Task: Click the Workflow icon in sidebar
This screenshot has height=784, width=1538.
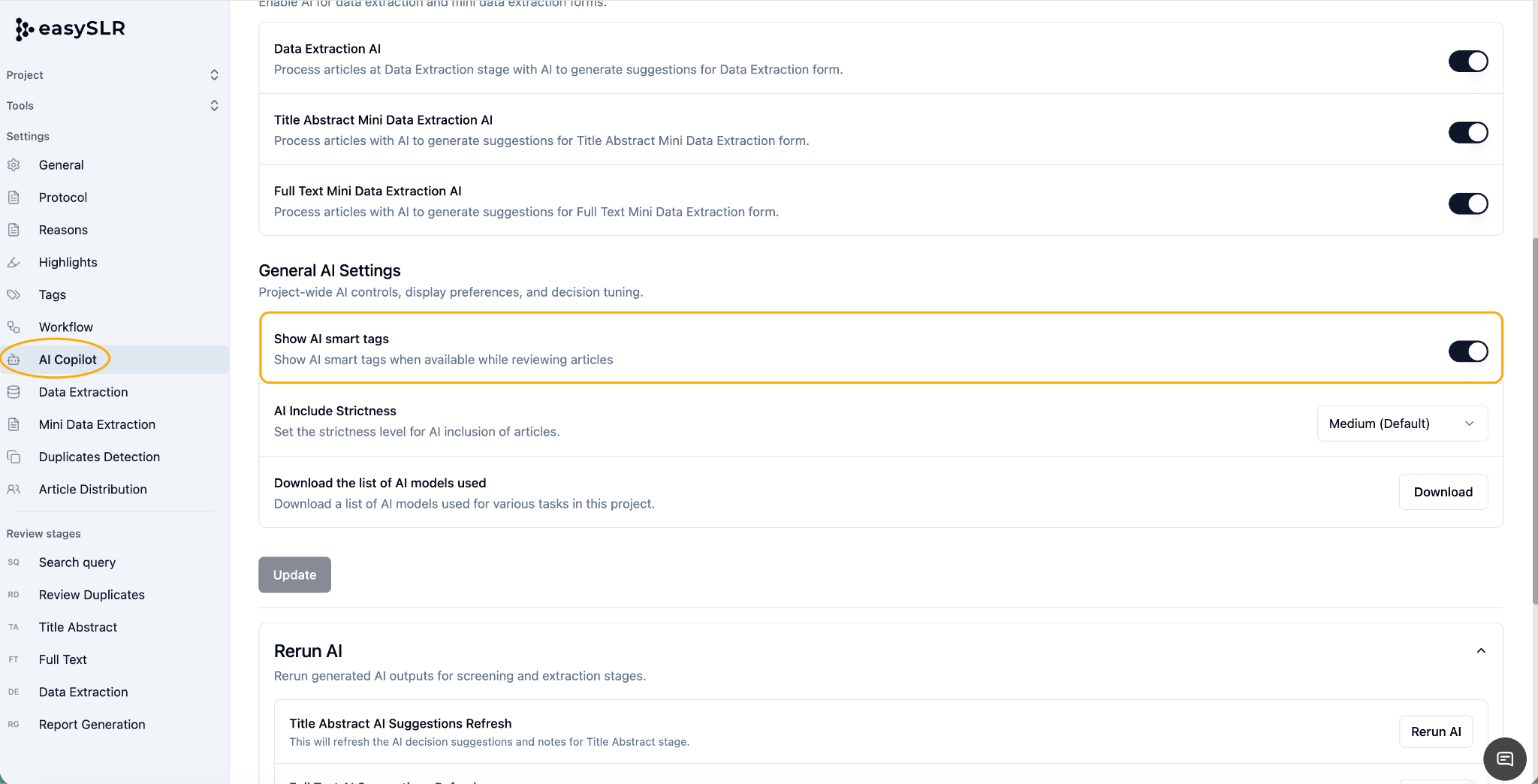Action: (14, 327)
